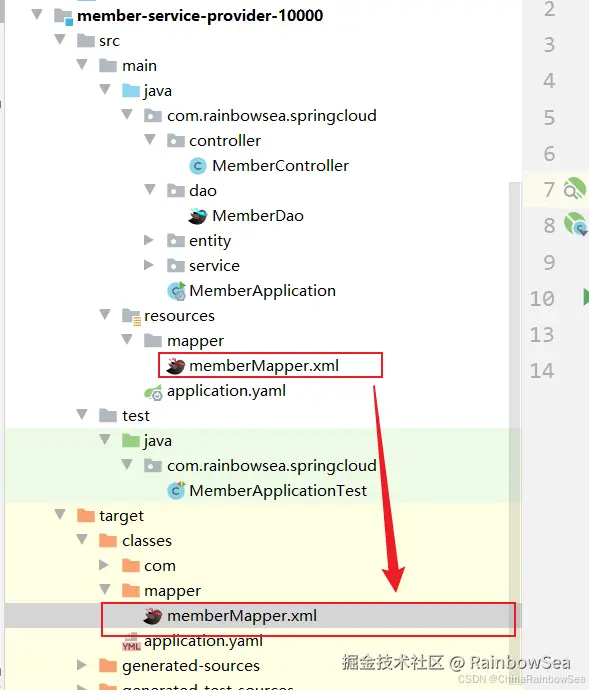Click line number 3 in the gutter
Image resolution: width=589 pixels, height=690 pixels.
tap(549, 45)
